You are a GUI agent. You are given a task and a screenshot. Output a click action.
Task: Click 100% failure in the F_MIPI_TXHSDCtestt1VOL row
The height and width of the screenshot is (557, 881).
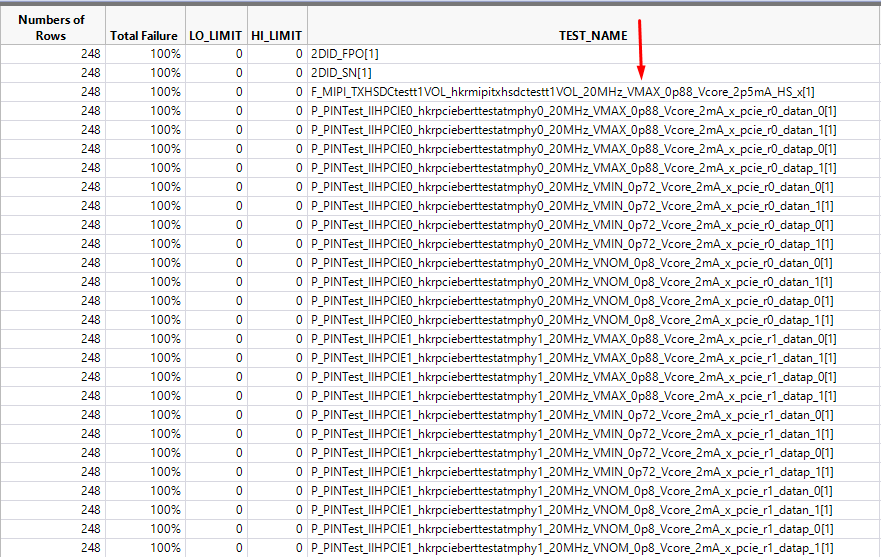tap(165, 92)
